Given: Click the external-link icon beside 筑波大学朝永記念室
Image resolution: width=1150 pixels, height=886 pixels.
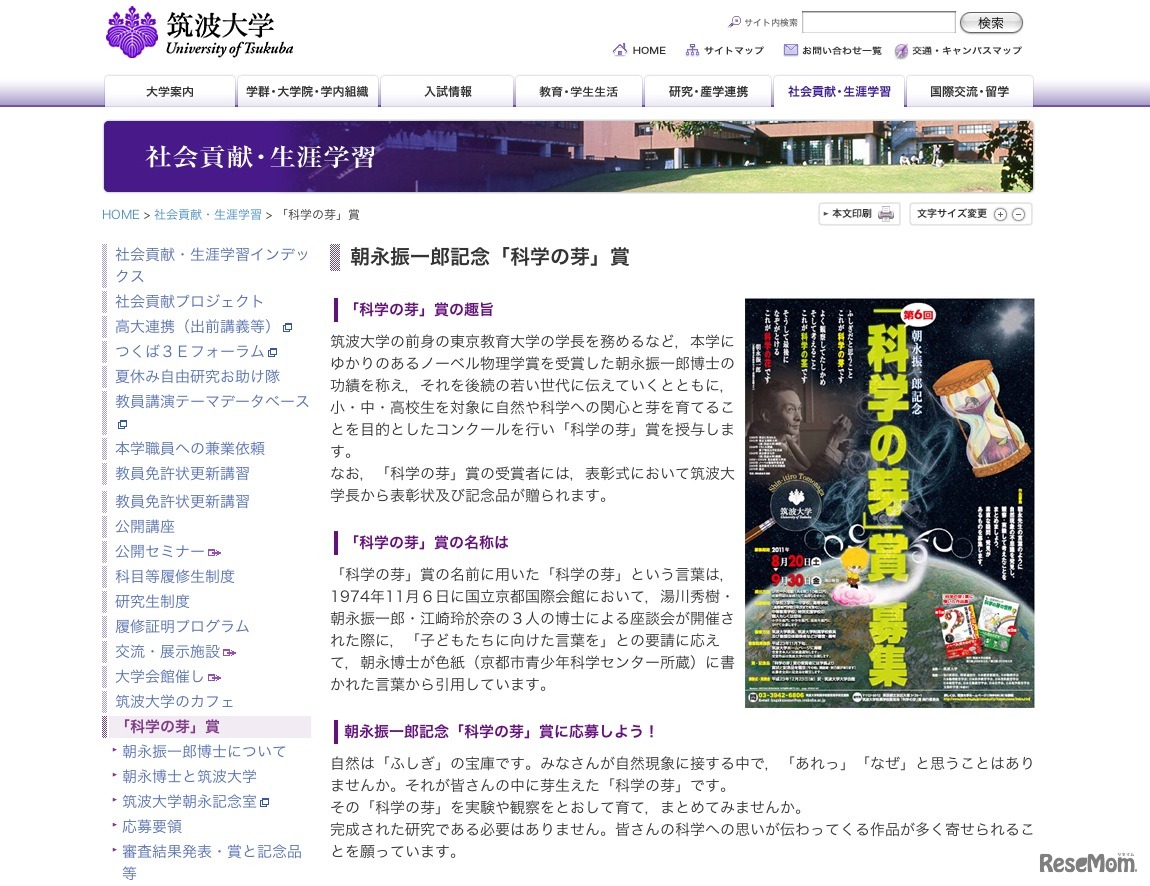Looking at the screenshot, I should coord(262,801).
